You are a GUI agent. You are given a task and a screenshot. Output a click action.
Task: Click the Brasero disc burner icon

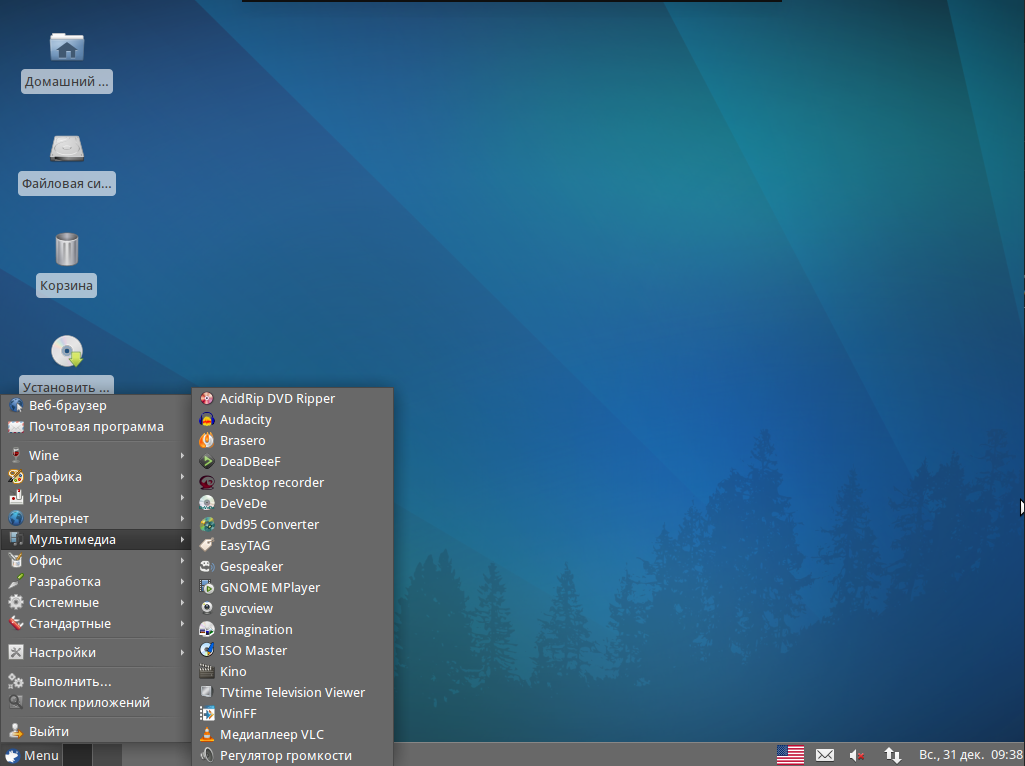207,441
